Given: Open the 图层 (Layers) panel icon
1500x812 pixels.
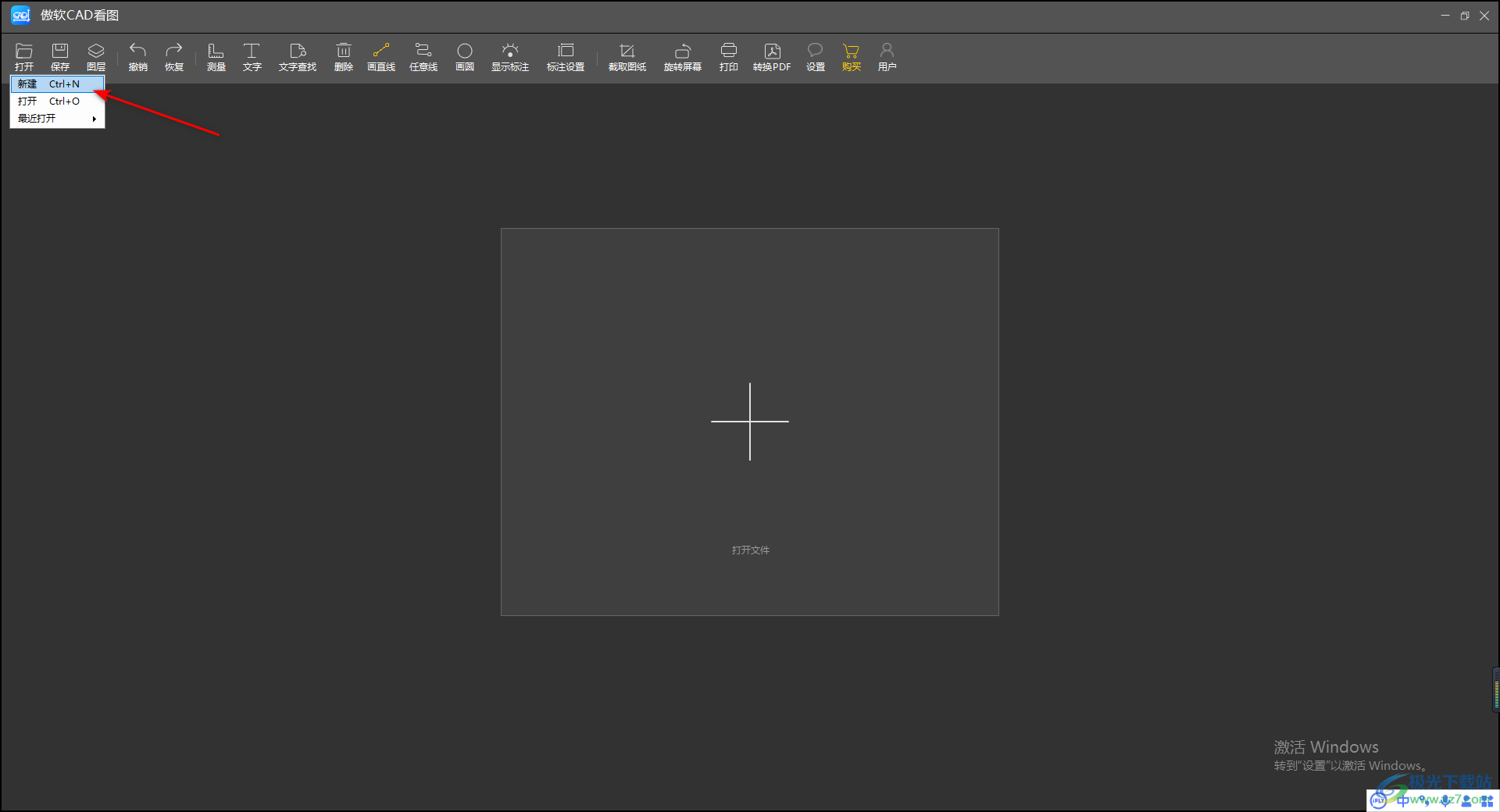Looking at the screenshot, I should (96, 57).
